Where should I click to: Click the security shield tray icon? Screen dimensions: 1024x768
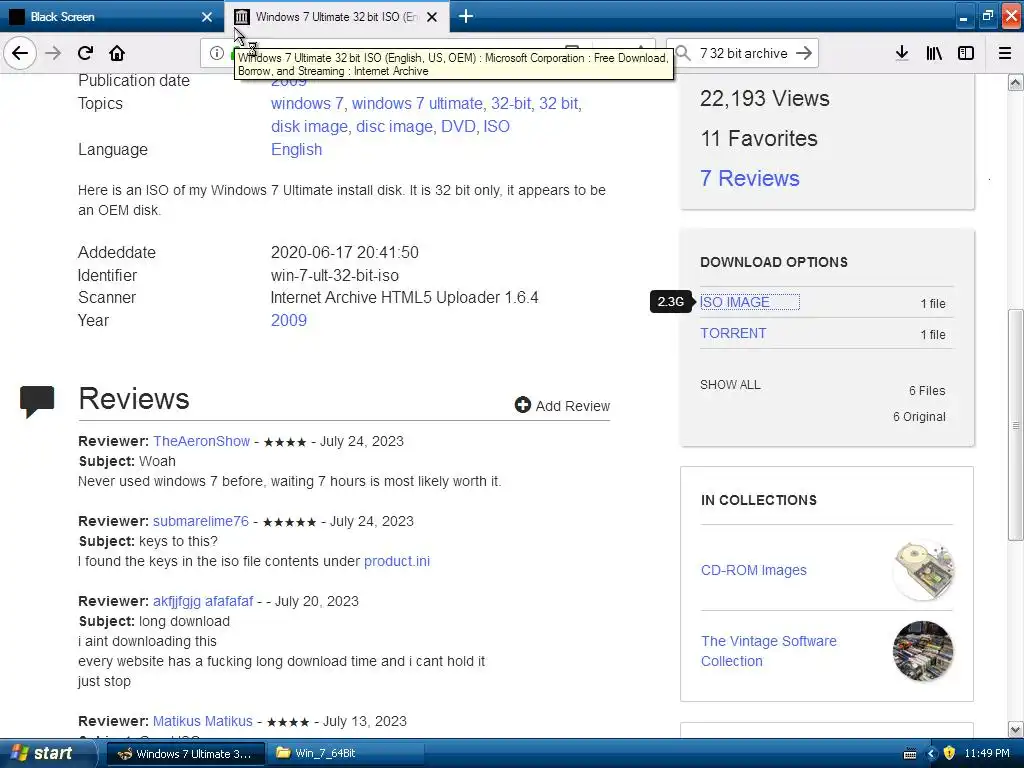950,754
